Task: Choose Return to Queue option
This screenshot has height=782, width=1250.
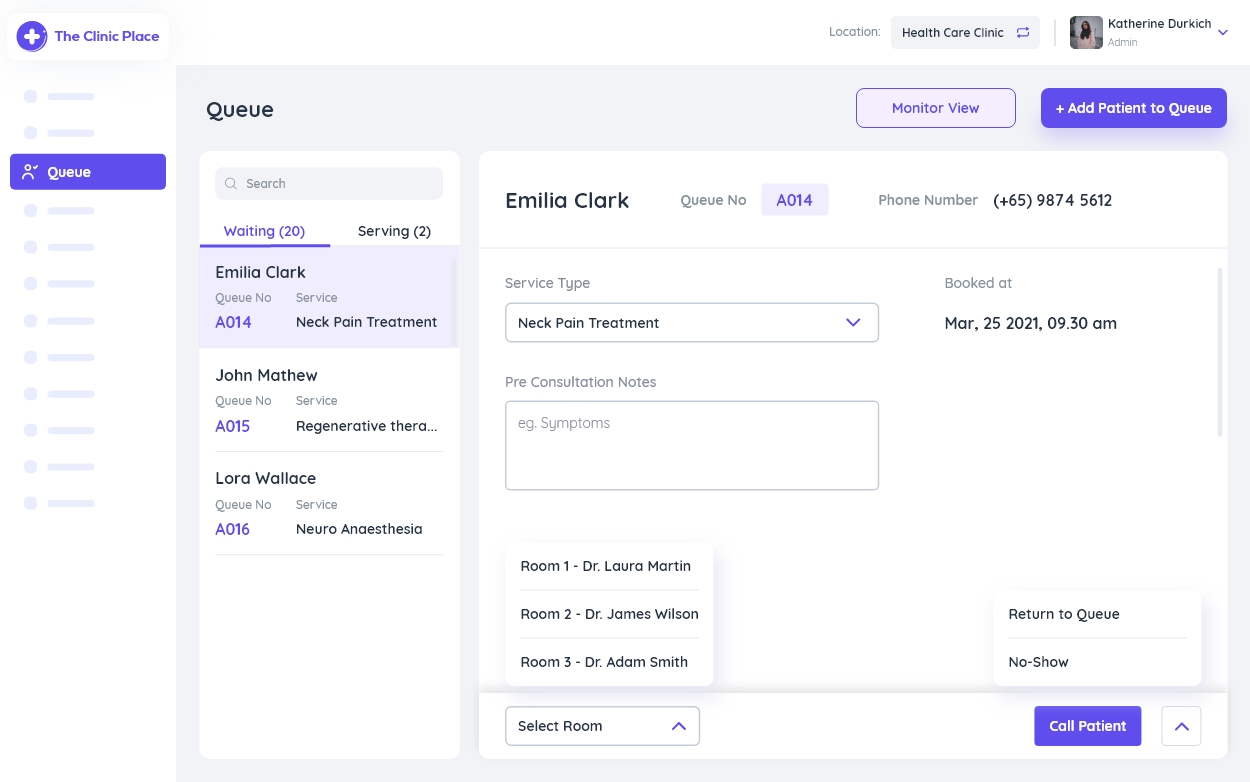Action: (1063, 614)
